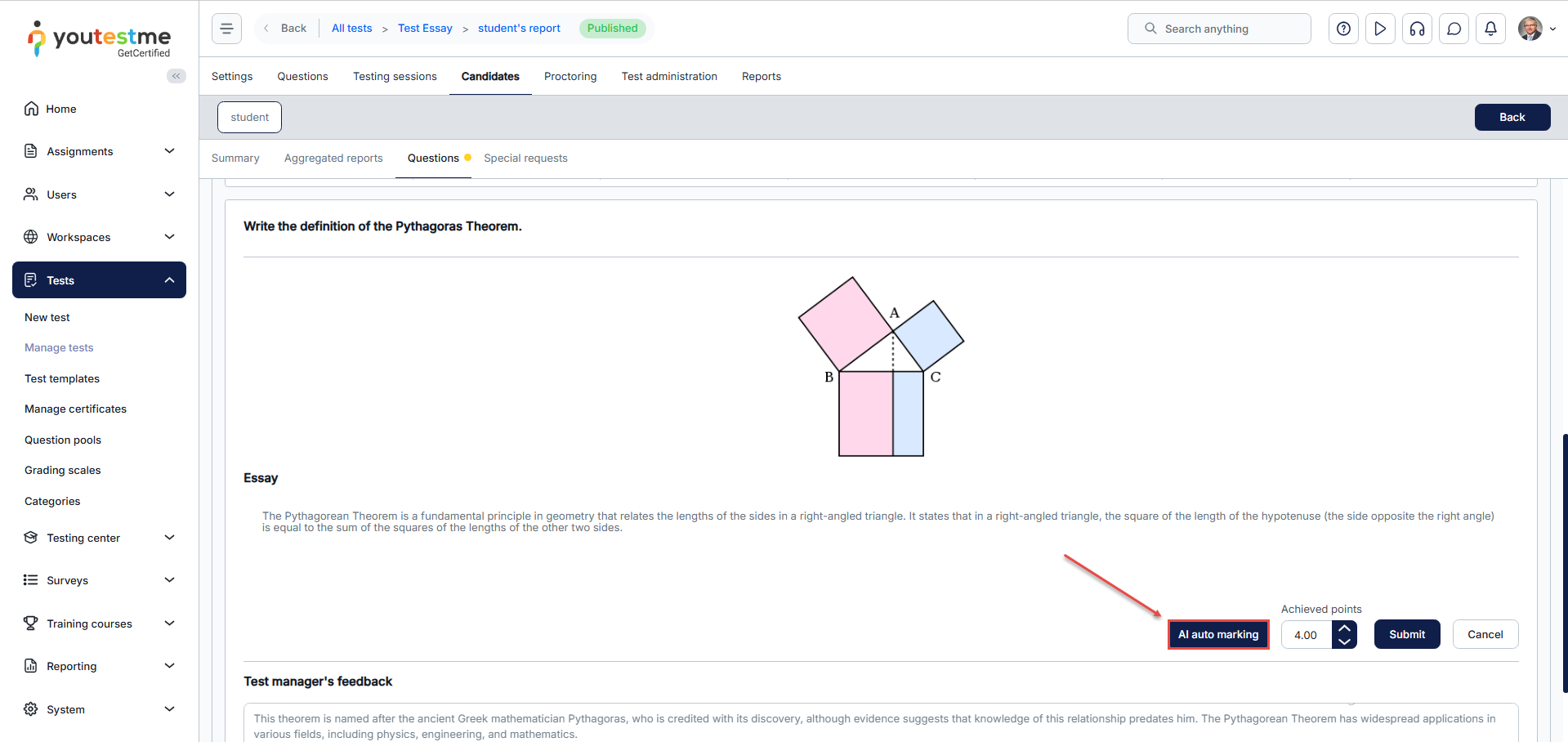Open the Aggregated reports sub-tab
Screen dimensions: 1568x742
point(333,158)
